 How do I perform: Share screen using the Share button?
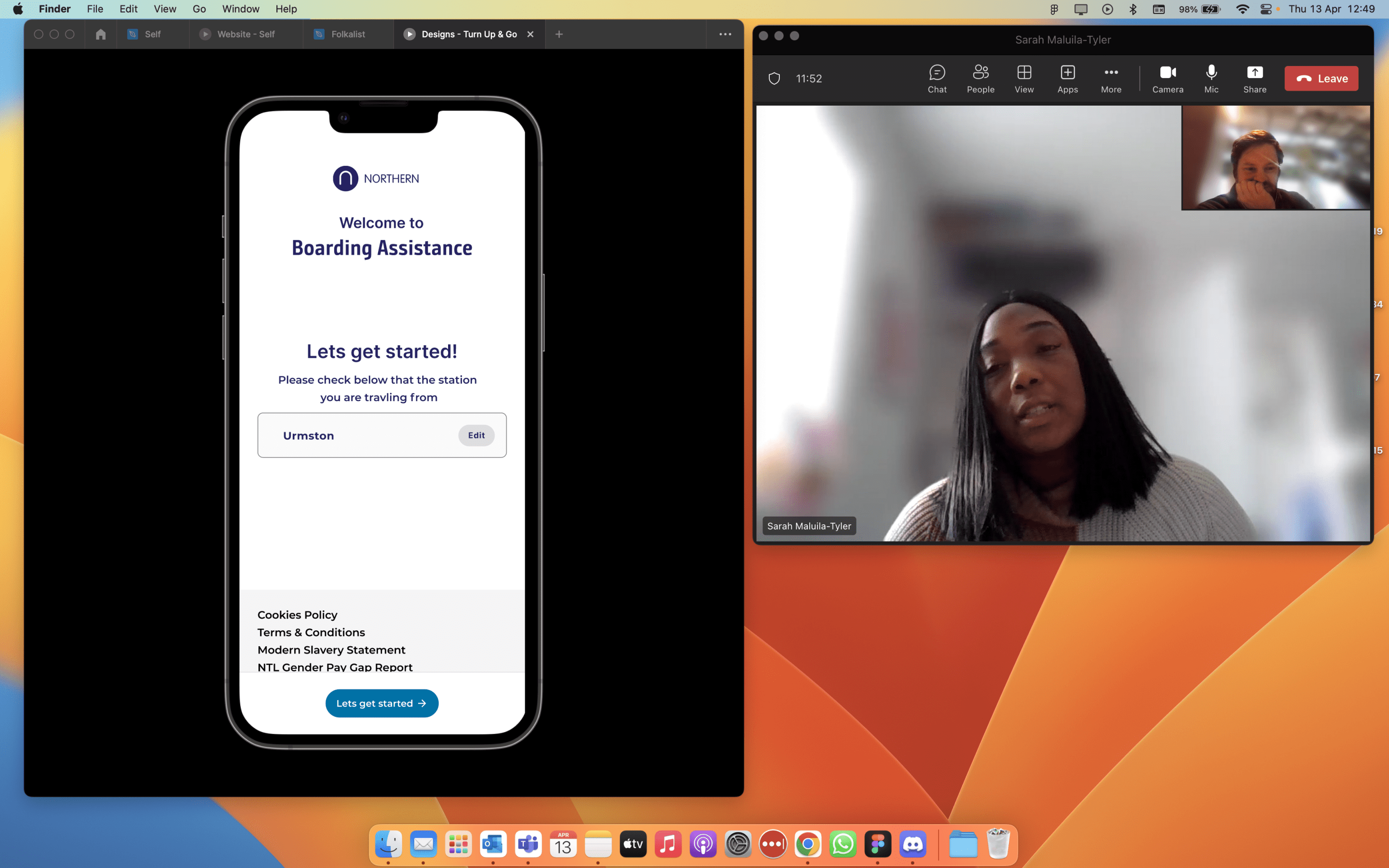coord(1255,79)
